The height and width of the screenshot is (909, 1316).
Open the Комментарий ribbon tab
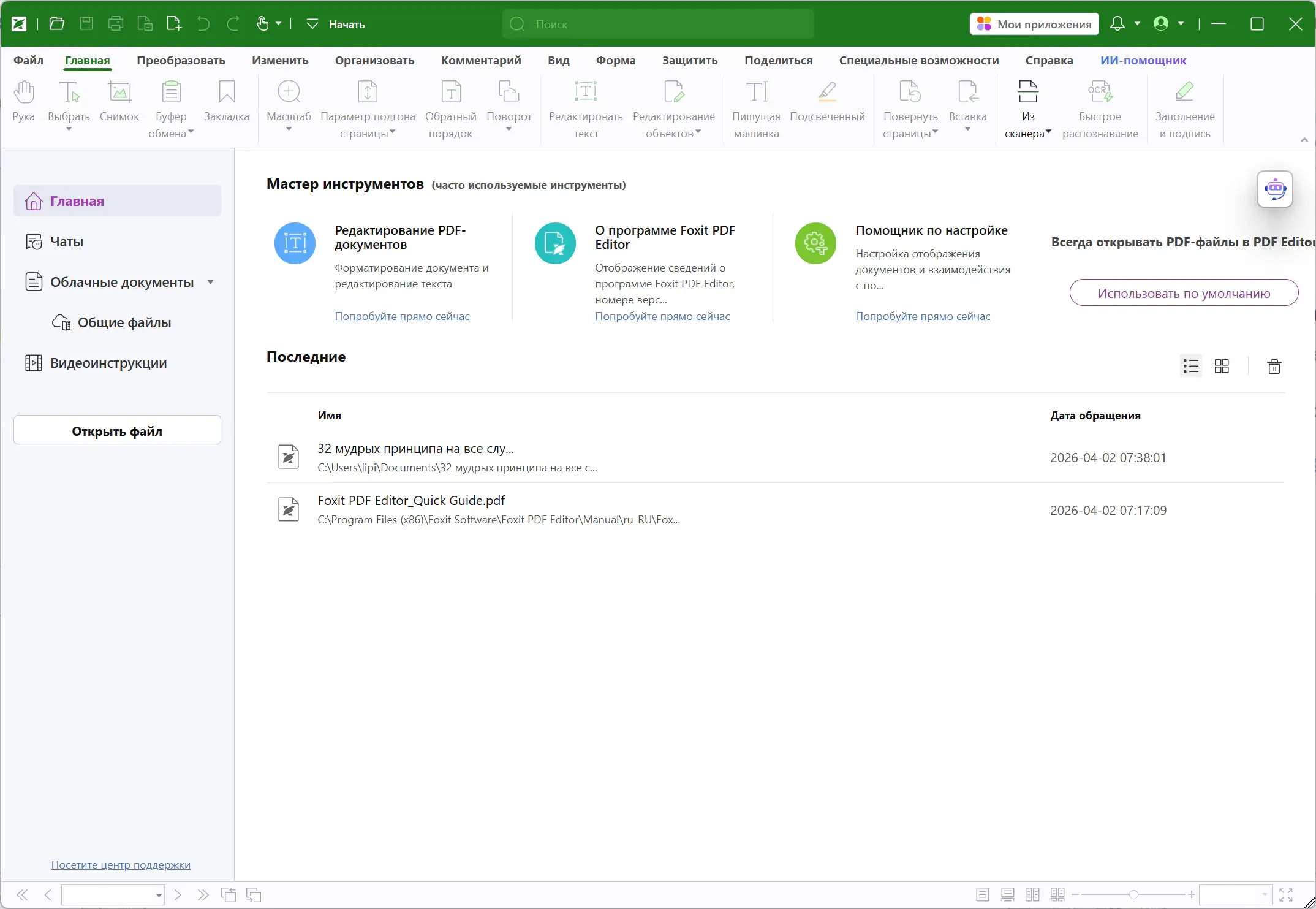coord(480,60)
